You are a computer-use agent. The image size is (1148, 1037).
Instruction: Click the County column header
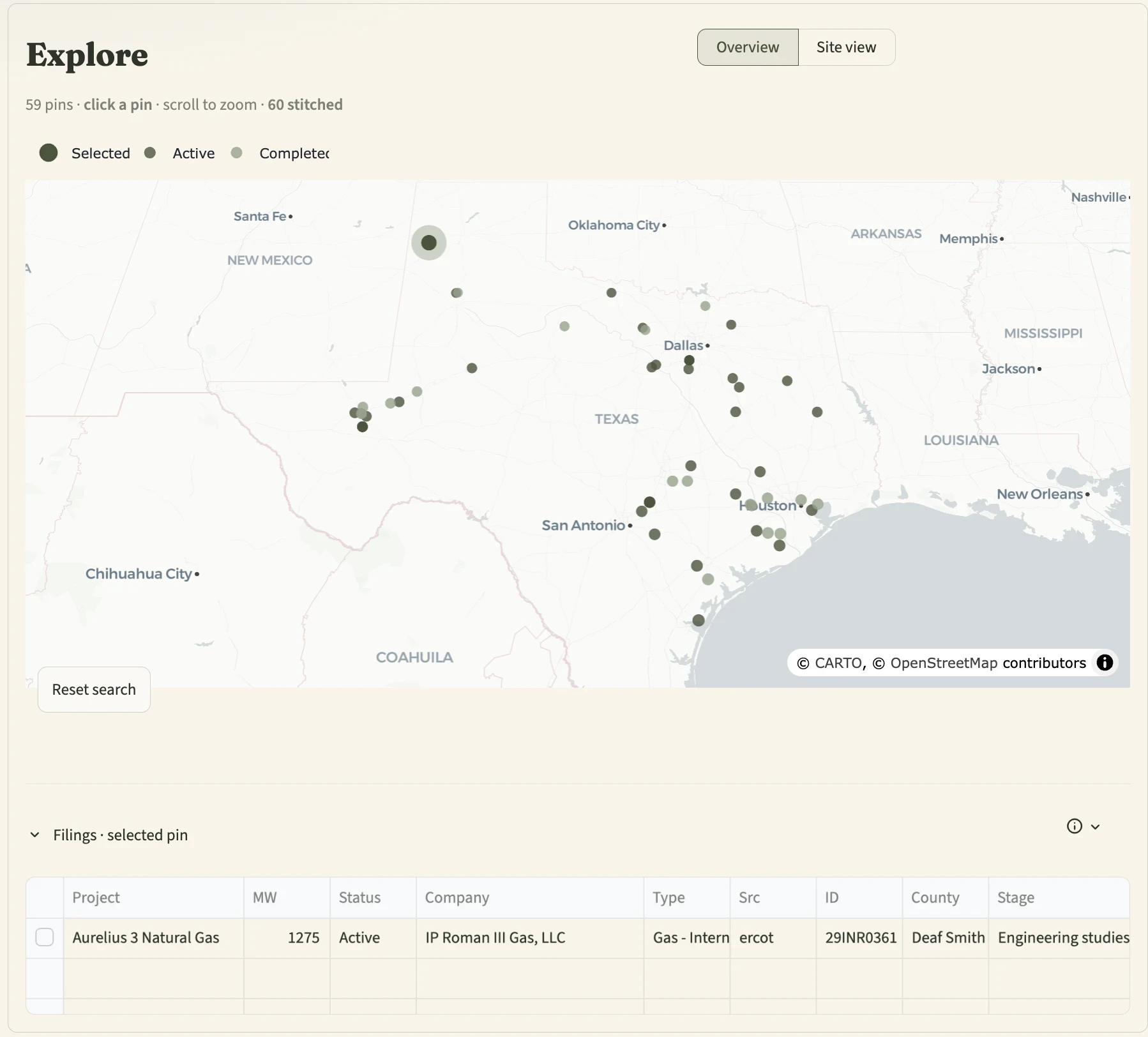click(x=946, y=898)
